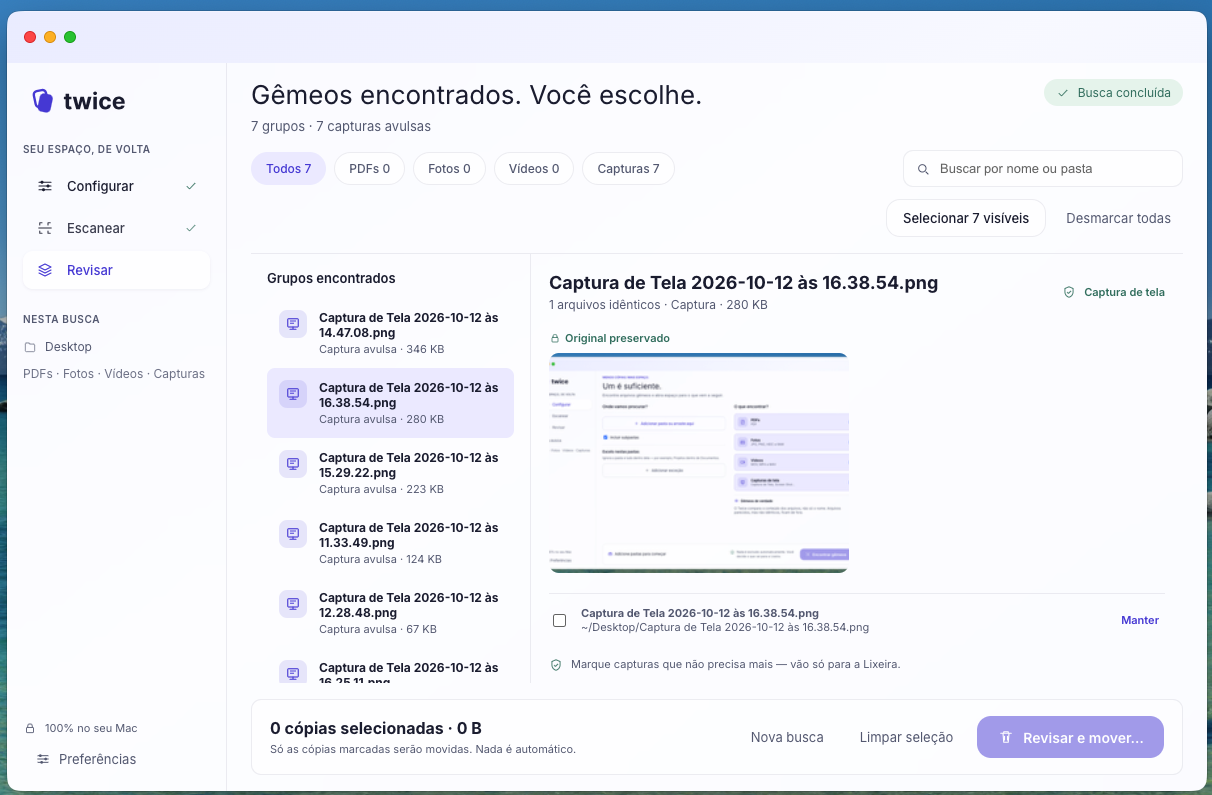This screenshot has width=1212, height=795.
Task: Click screenshot icon for 15.29.22.png capture
Action: (293, 464)
